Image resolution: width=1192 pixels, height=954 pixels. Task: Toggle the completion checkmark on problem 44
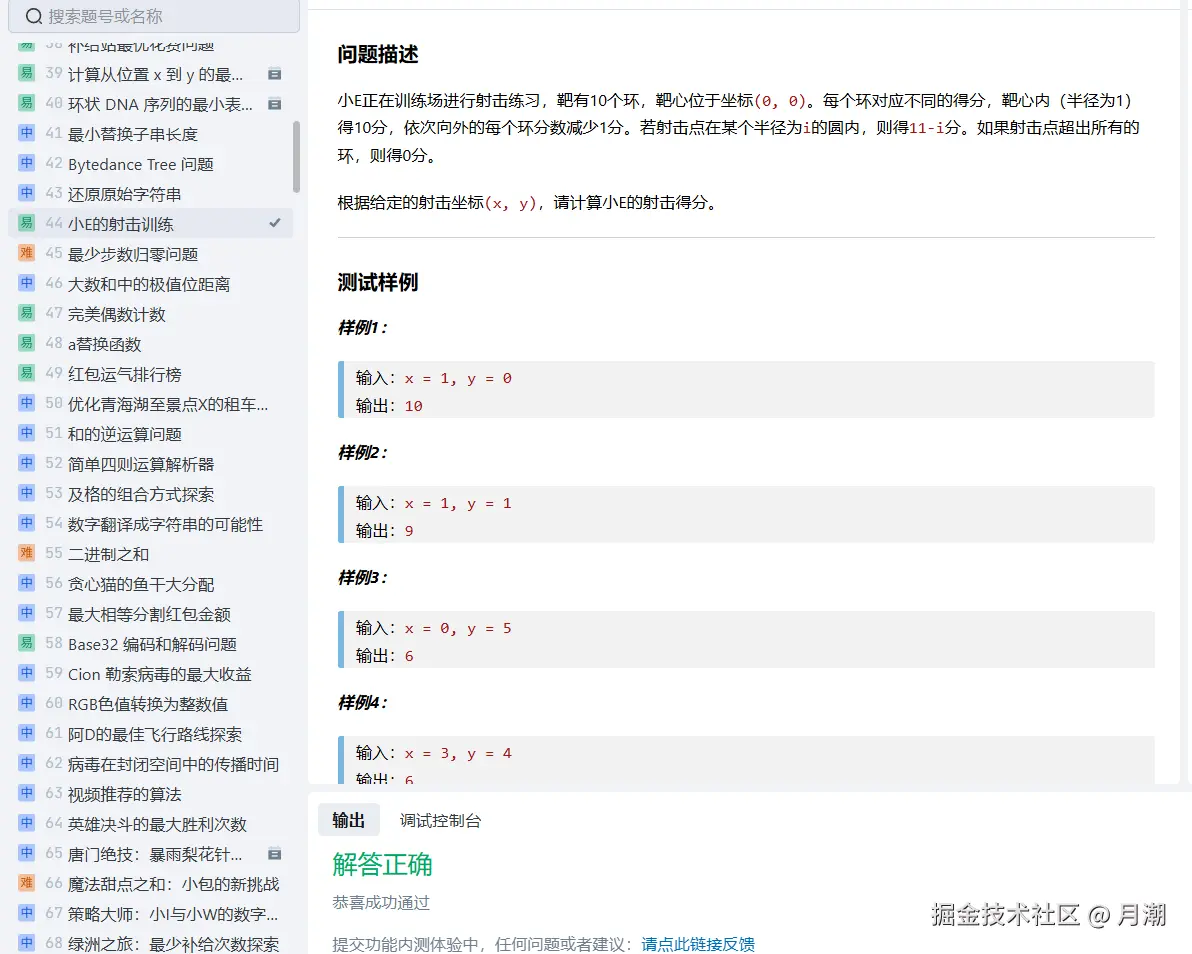[276, 223]
